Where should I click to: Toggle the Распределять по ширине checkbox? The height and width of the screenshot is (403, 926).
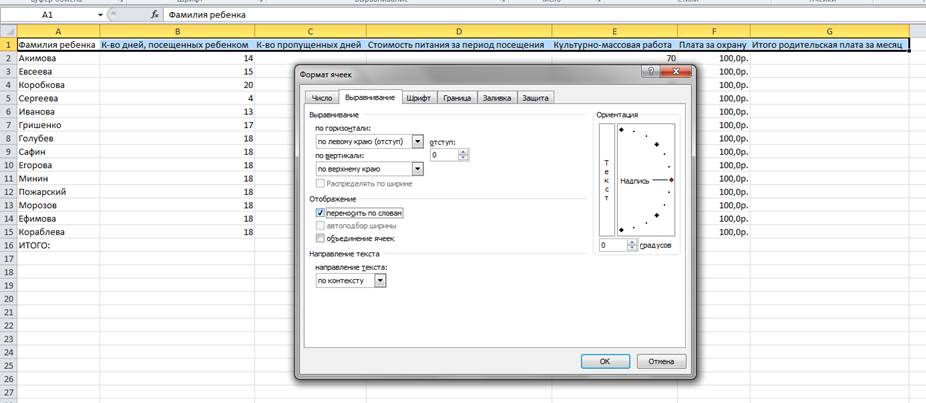point(321,184)
